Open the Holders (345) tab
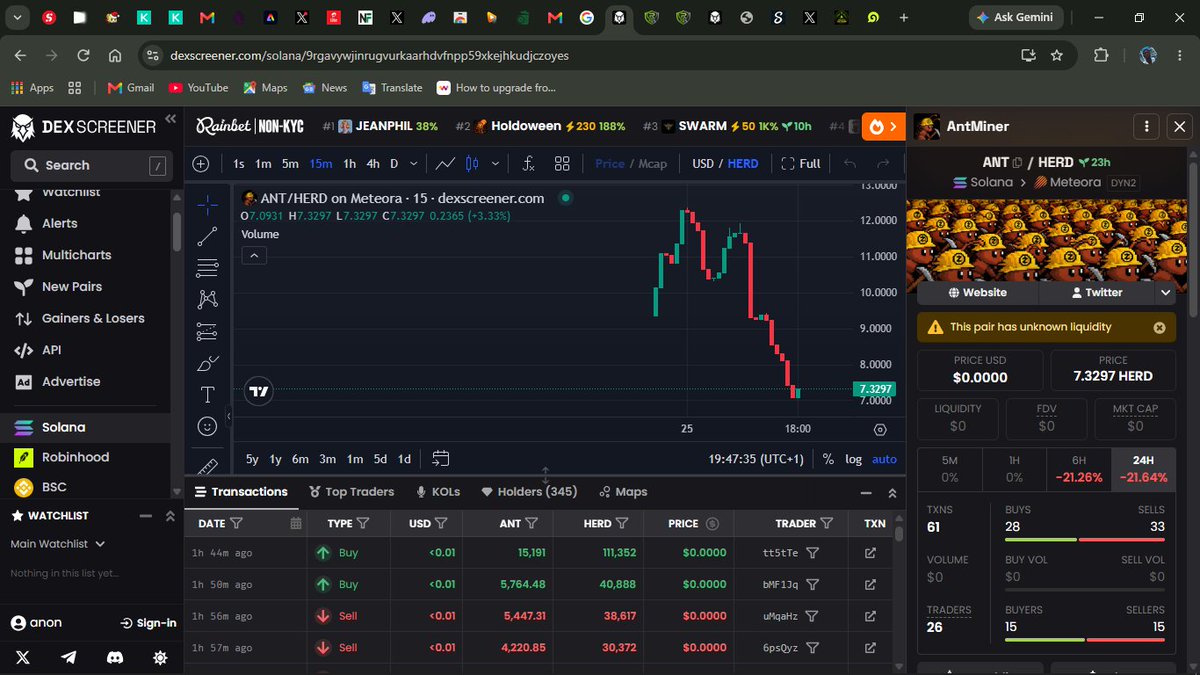This screenshot has height=675, width=1200. [530, 492]
